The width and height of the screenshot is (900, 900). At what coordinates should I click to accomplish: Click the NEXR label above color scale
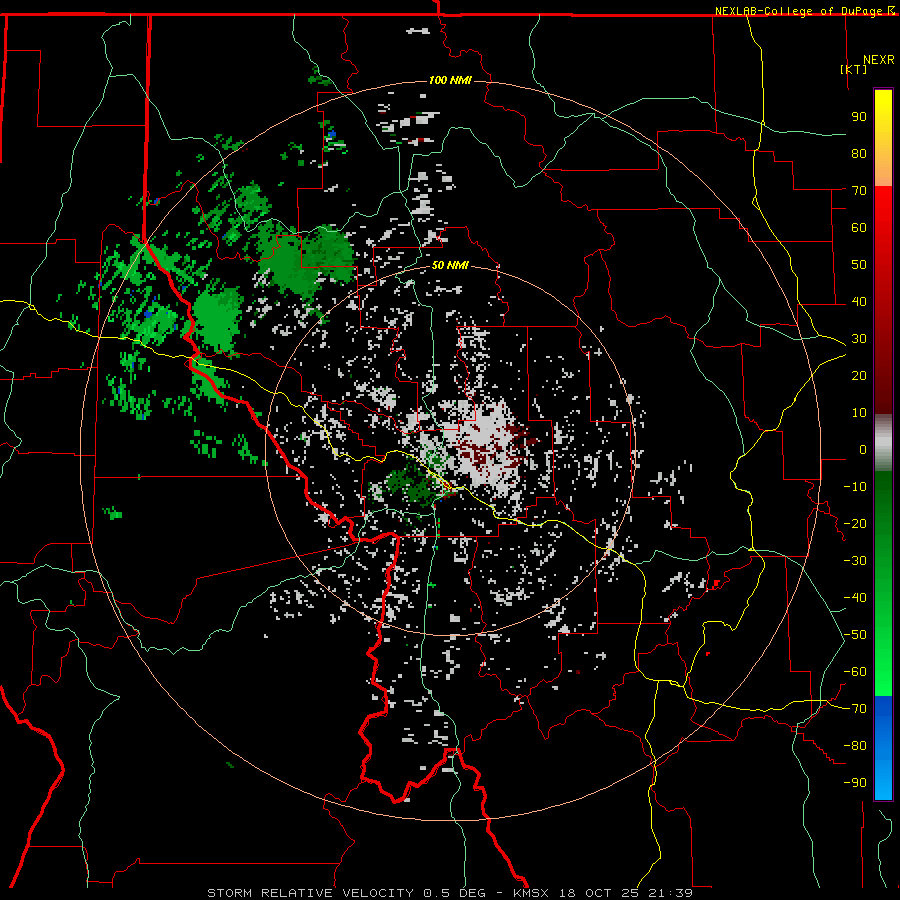point(879,60)
